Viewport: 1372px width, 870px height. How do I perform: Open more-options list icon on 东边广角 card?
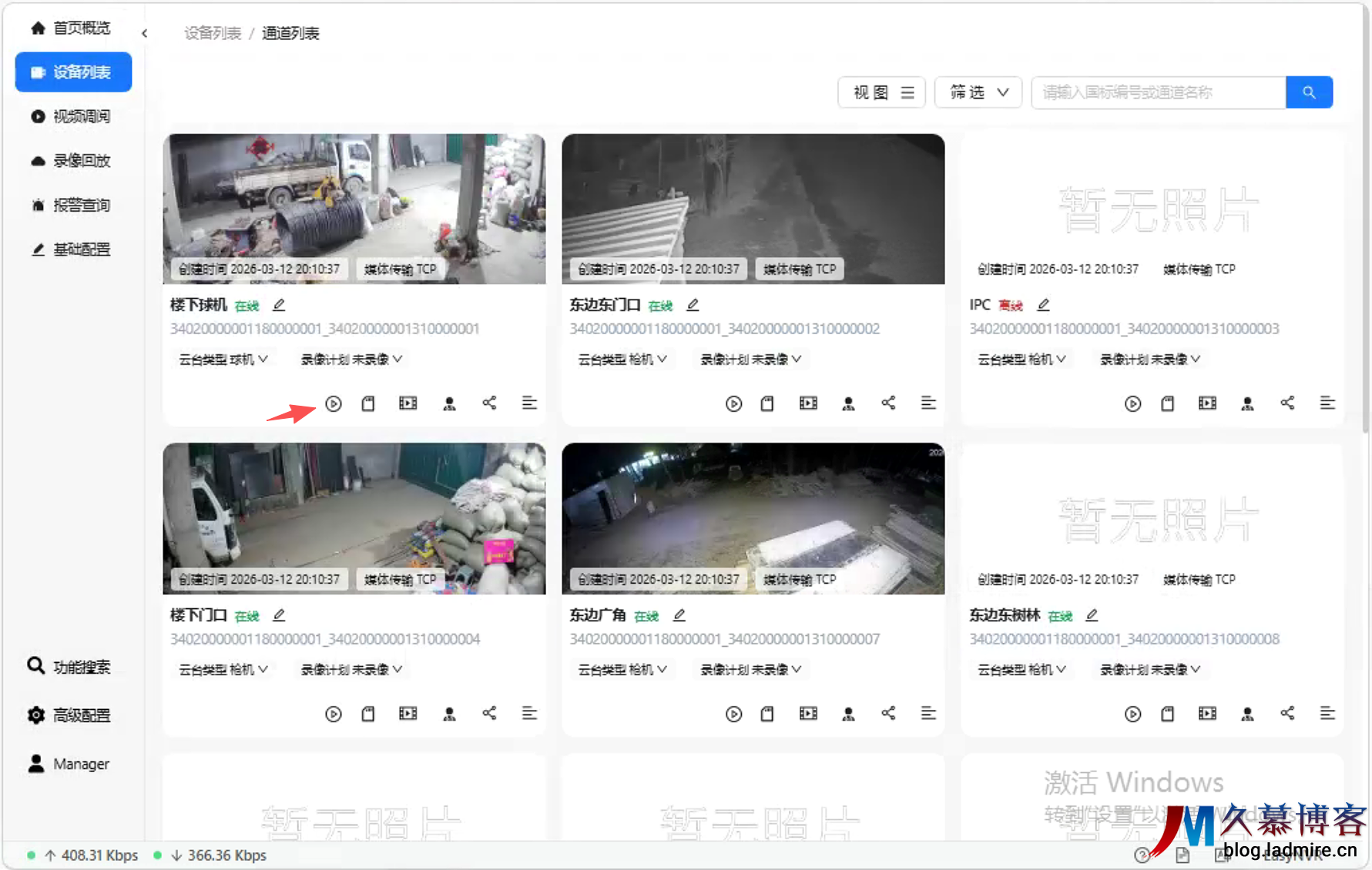point(928,714)
